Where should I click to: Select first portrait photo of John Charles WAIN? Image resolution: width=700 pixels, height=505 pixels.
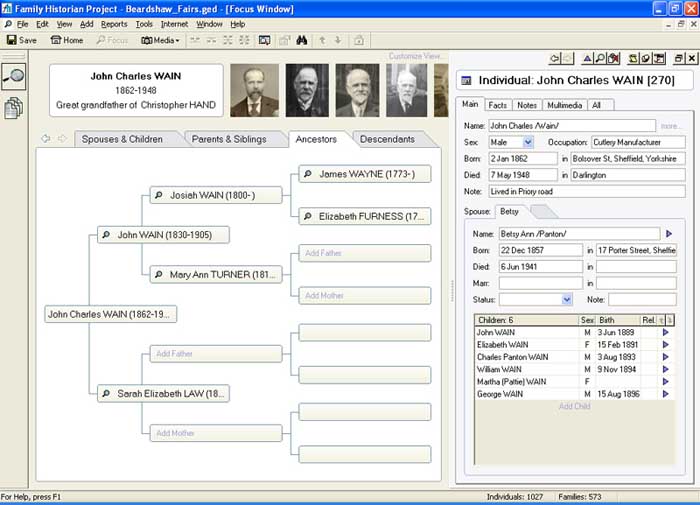tap(254, 91)
